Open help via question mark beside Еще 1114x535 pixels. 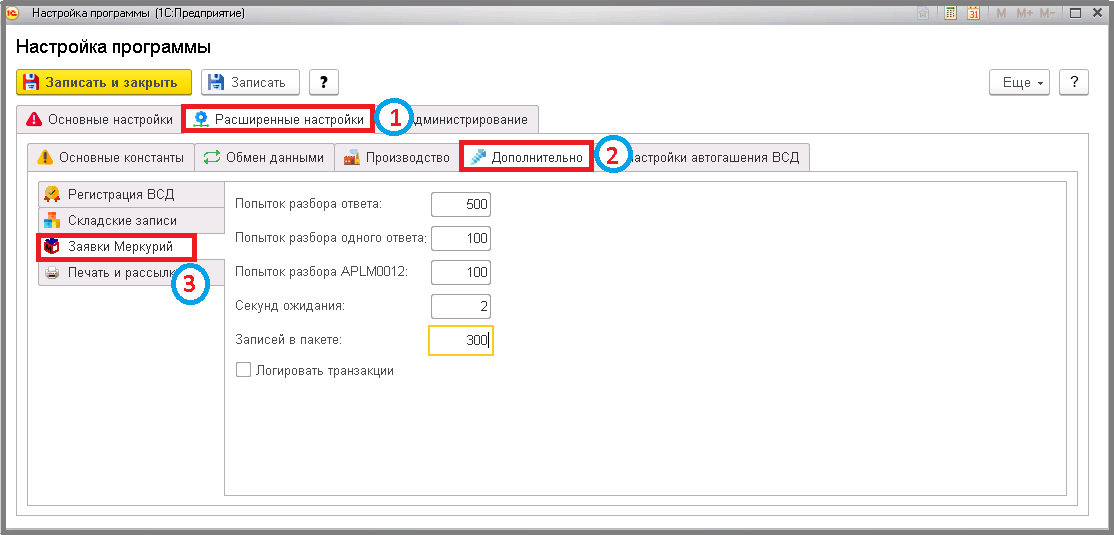coord(1074,82)
